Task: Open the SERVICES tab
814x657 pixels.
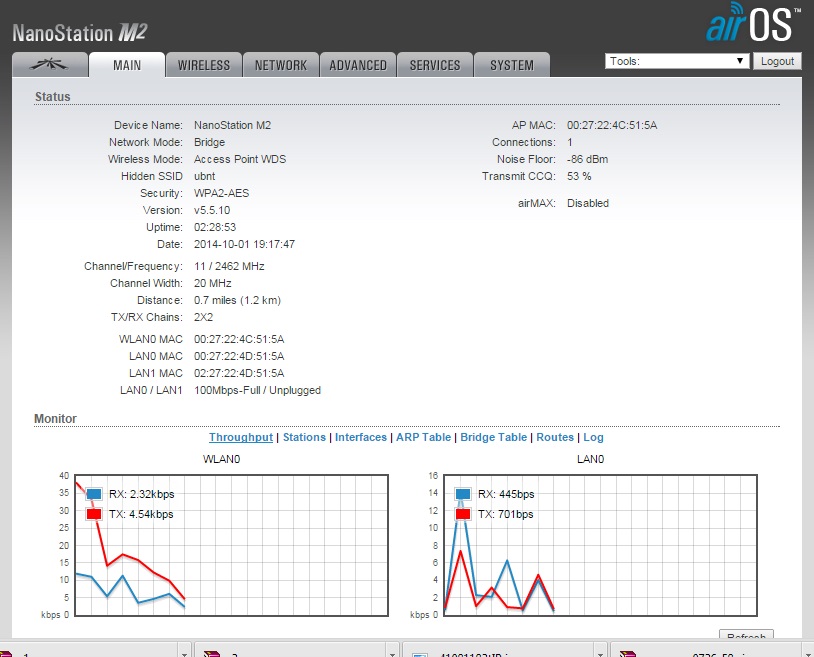Action: (435, 65)
